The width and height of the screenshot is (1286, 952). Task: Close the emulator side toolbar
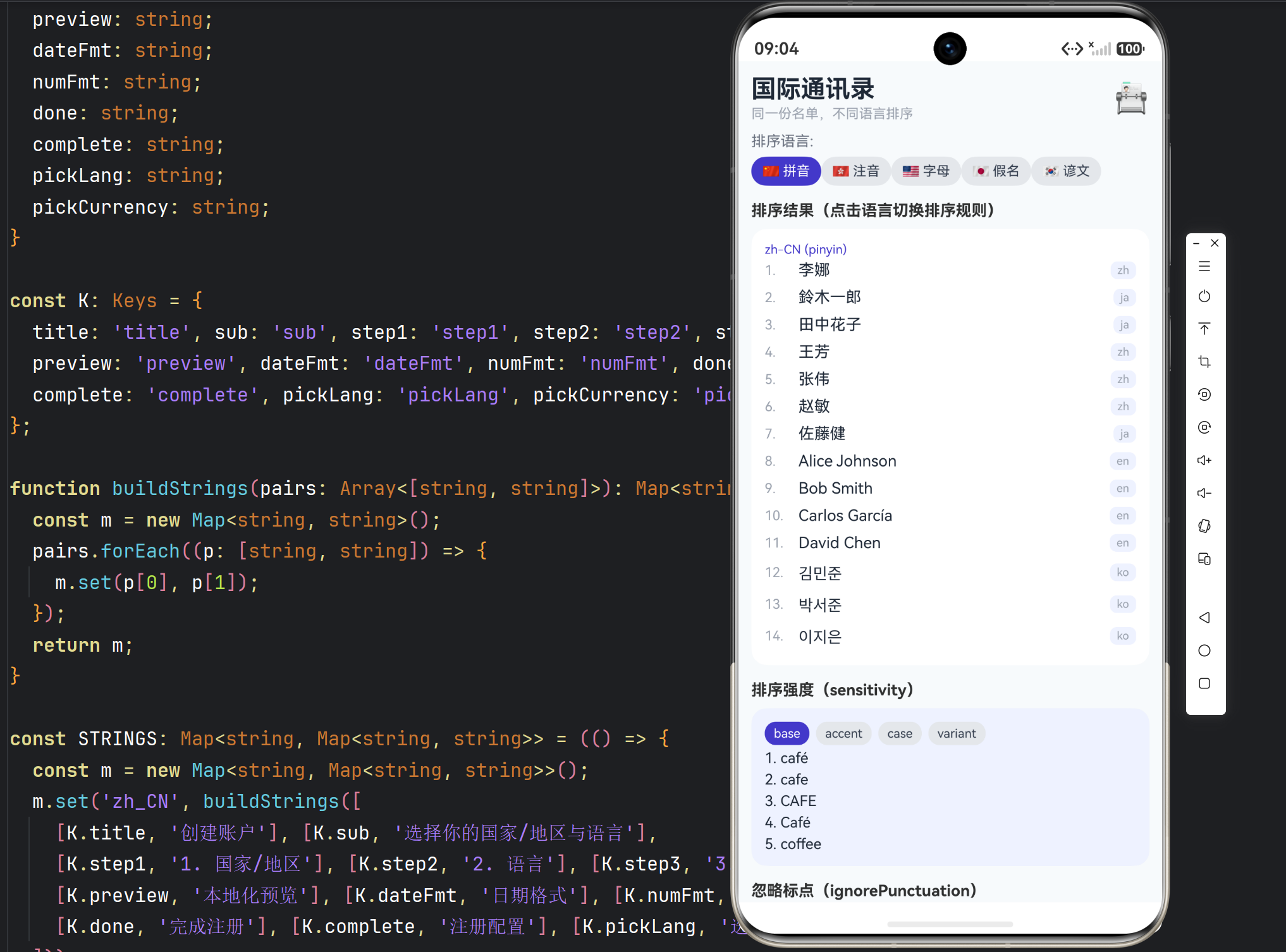tap(1215, 243)
